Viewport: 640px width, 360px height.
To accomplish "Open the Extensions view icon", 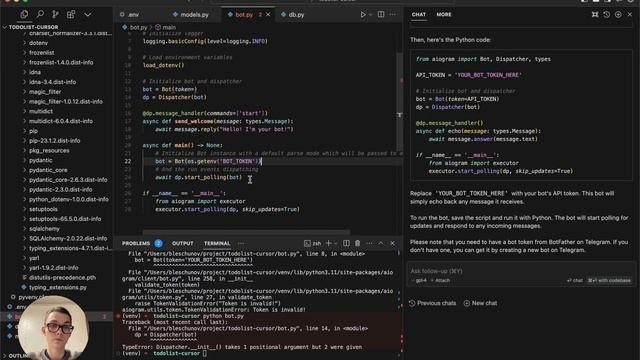I will tap(71, 15).
